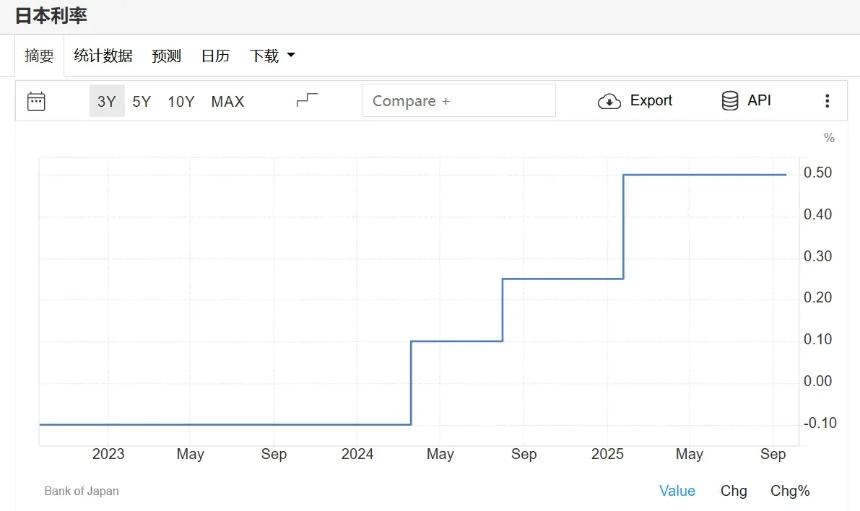Switch to the 5Y time range
Image resolution: width=860 pixels, height=511 pixels.
[142, 101]
